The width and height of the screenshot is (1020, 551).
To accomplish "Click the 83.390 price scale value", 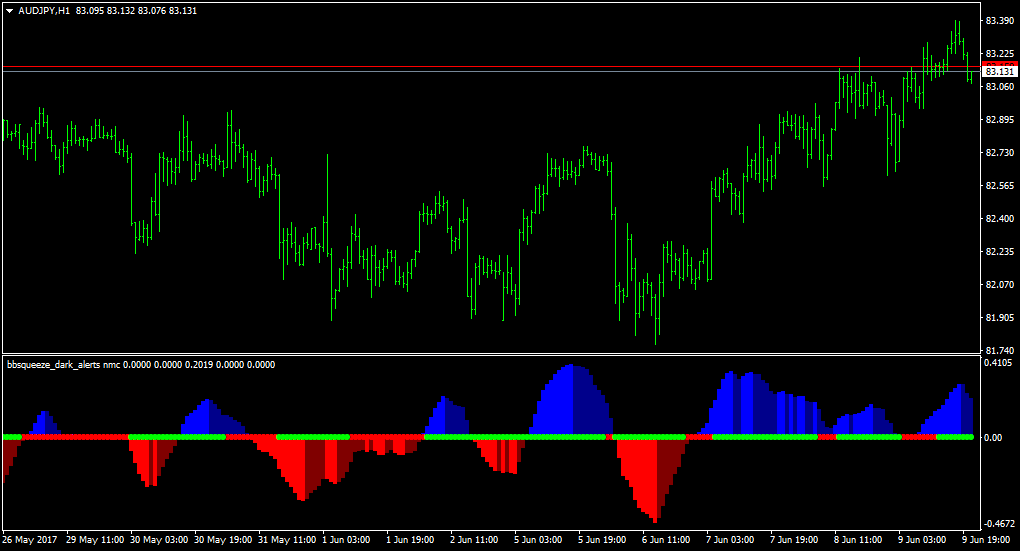I will point(1000,21).
